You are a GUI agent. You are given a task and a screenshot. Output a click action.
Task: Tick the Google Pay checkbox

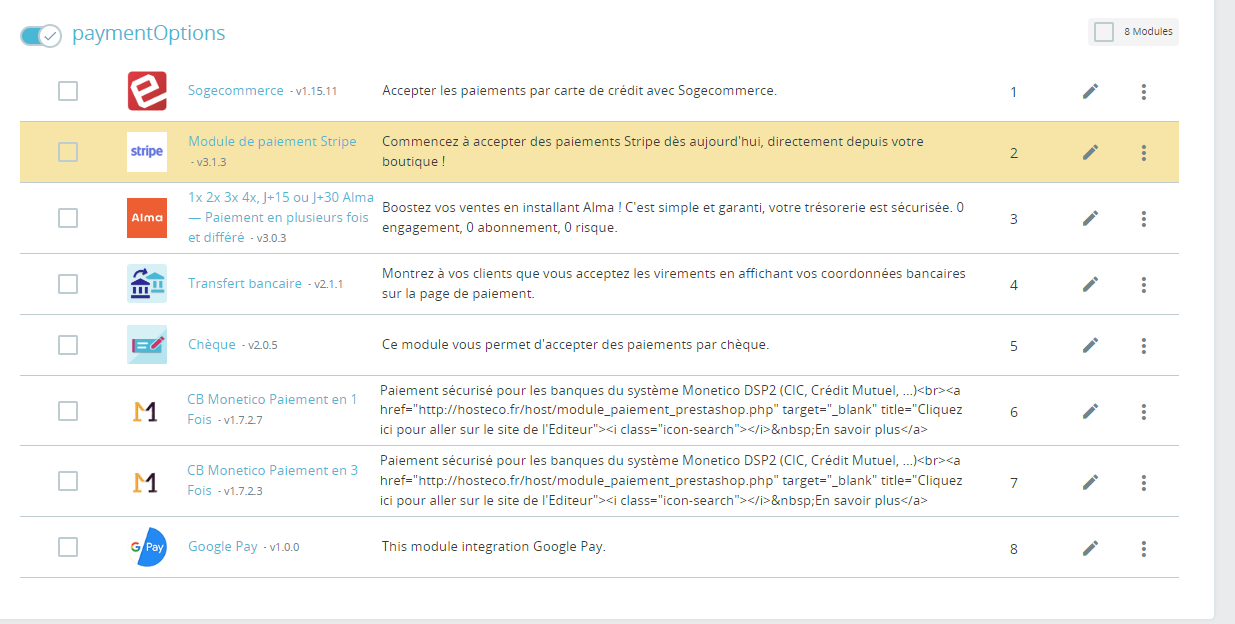tap(67, 547)
